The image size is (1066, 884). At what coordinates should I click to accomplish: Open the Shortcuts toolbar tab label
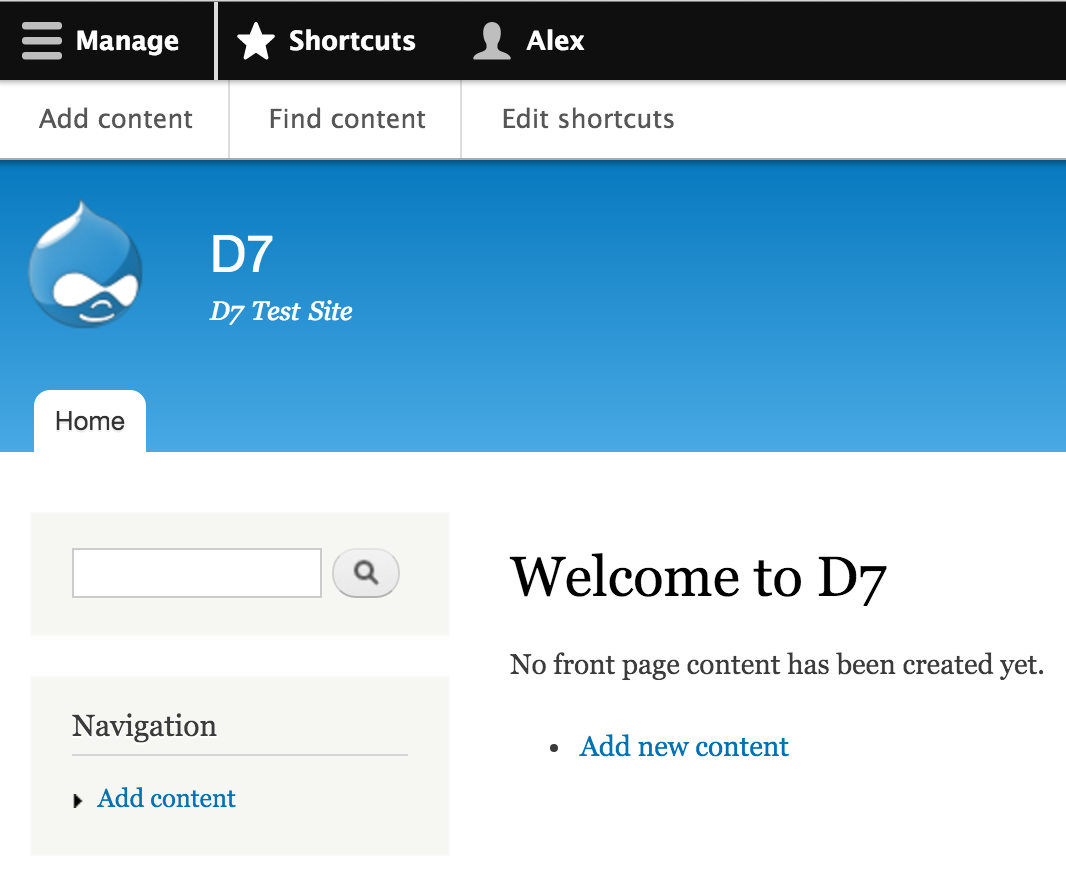[352, 41]
